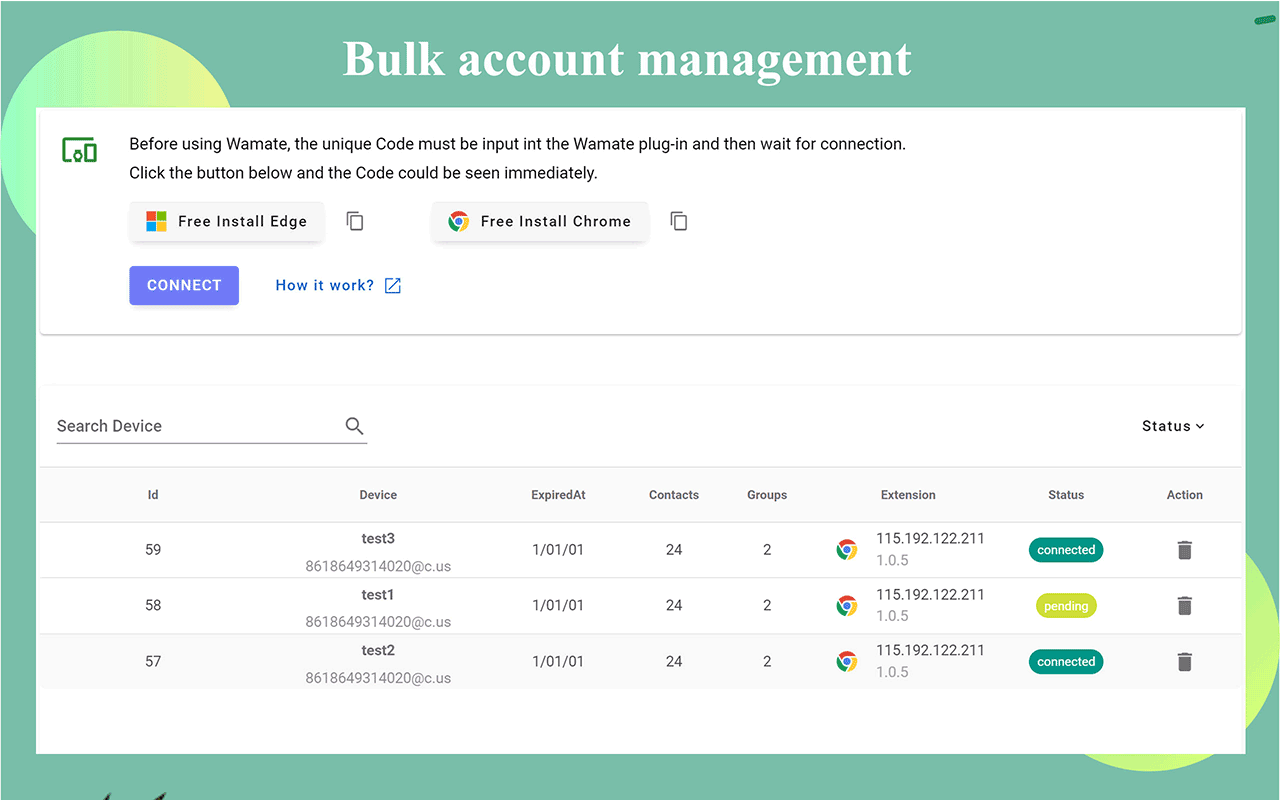1280x800 pixels.
Task: Delete device test3 with trash icon
Action: 1185,550
